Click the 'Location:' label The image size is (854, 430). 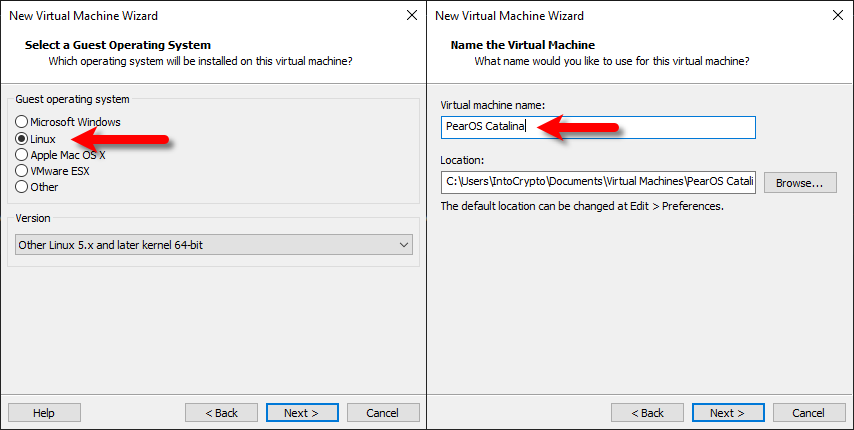point(462,160)
